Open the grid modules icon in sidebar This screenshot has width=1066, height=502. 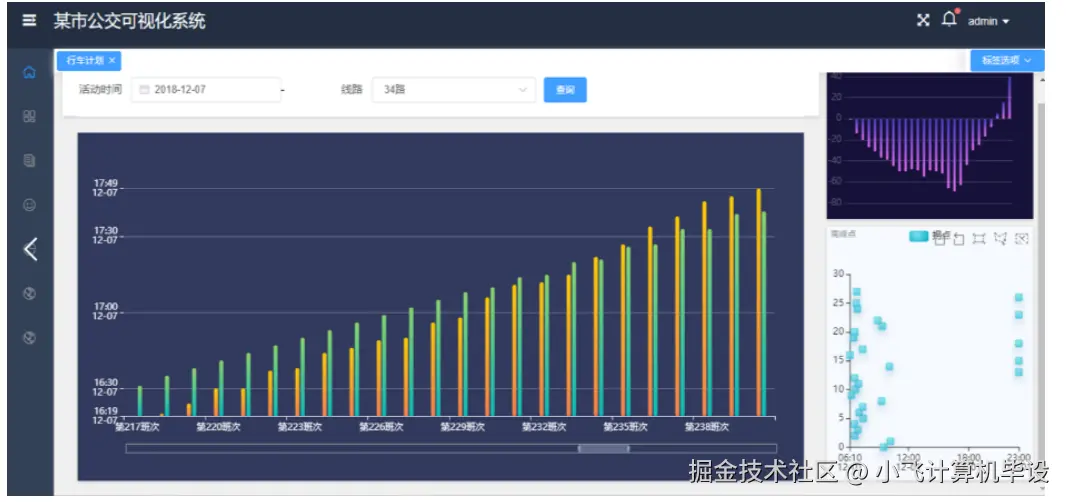click(x=29, y=116)
